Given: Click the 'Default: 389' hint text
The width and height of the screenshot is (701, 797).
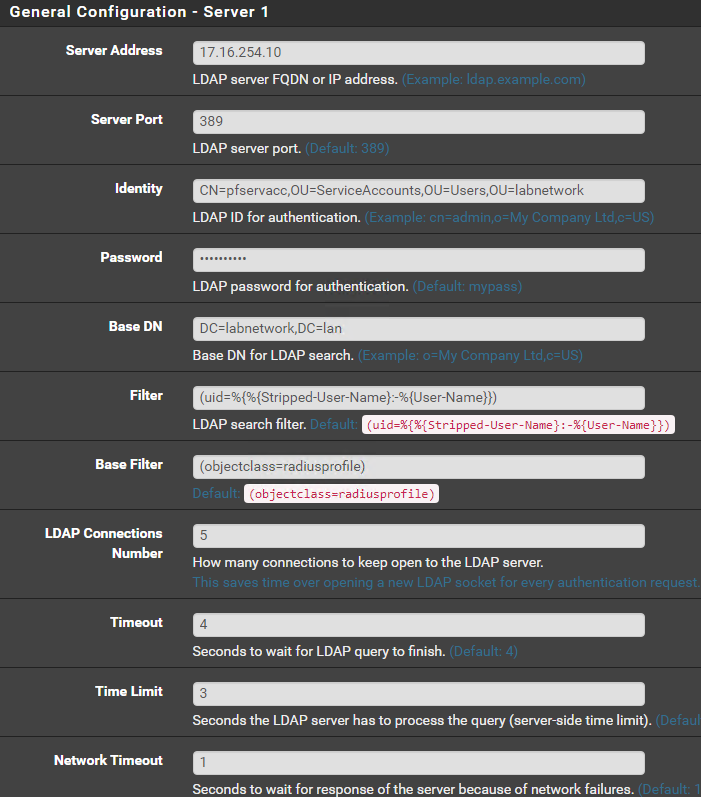Looking at the screenshot, I should 347,148.
